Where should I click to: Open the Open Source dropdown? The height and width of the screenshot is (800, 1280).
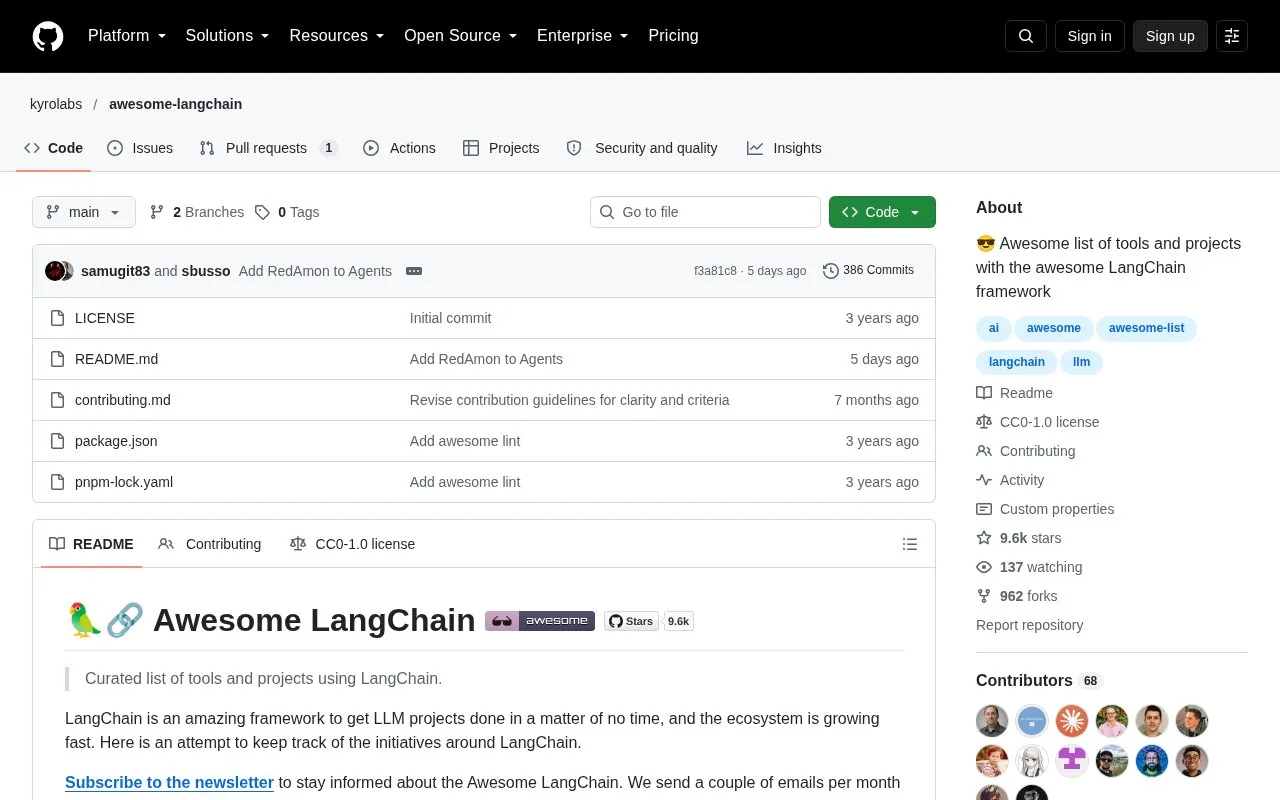pyautogui.click(x=461, y=36)
